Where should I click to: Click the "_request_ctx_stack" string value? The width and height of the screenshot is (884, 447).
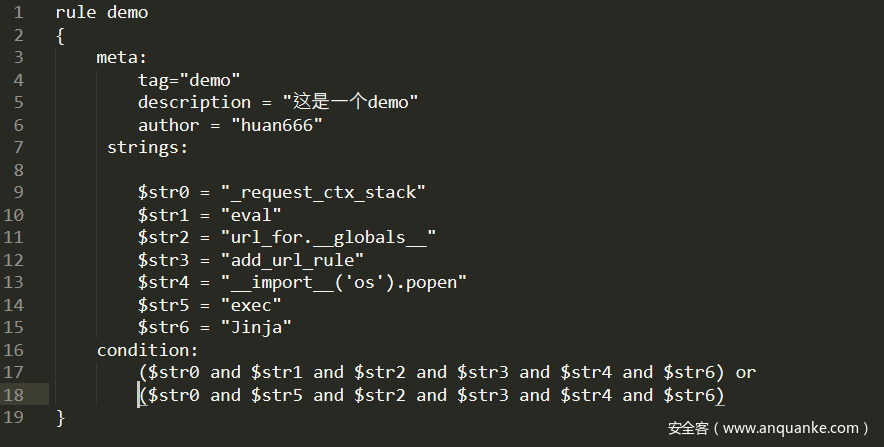click(x=327, y=192)
